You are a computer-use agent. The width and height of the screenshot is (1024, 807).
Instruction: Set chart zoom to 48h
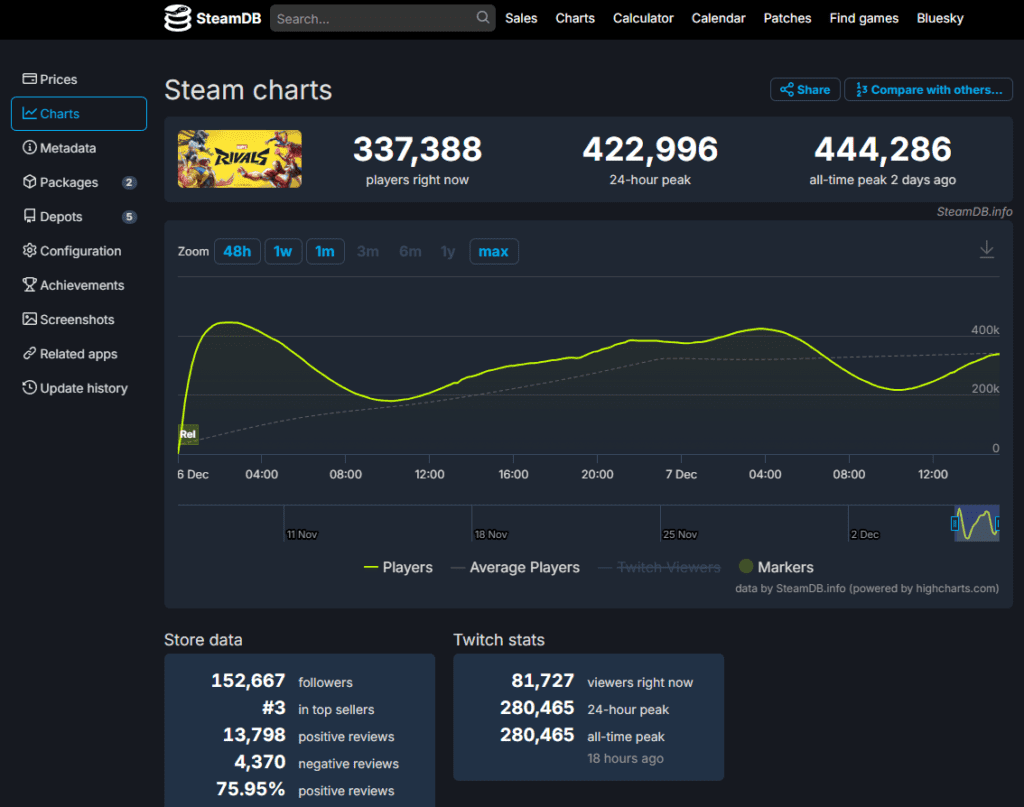click(237, 251)
